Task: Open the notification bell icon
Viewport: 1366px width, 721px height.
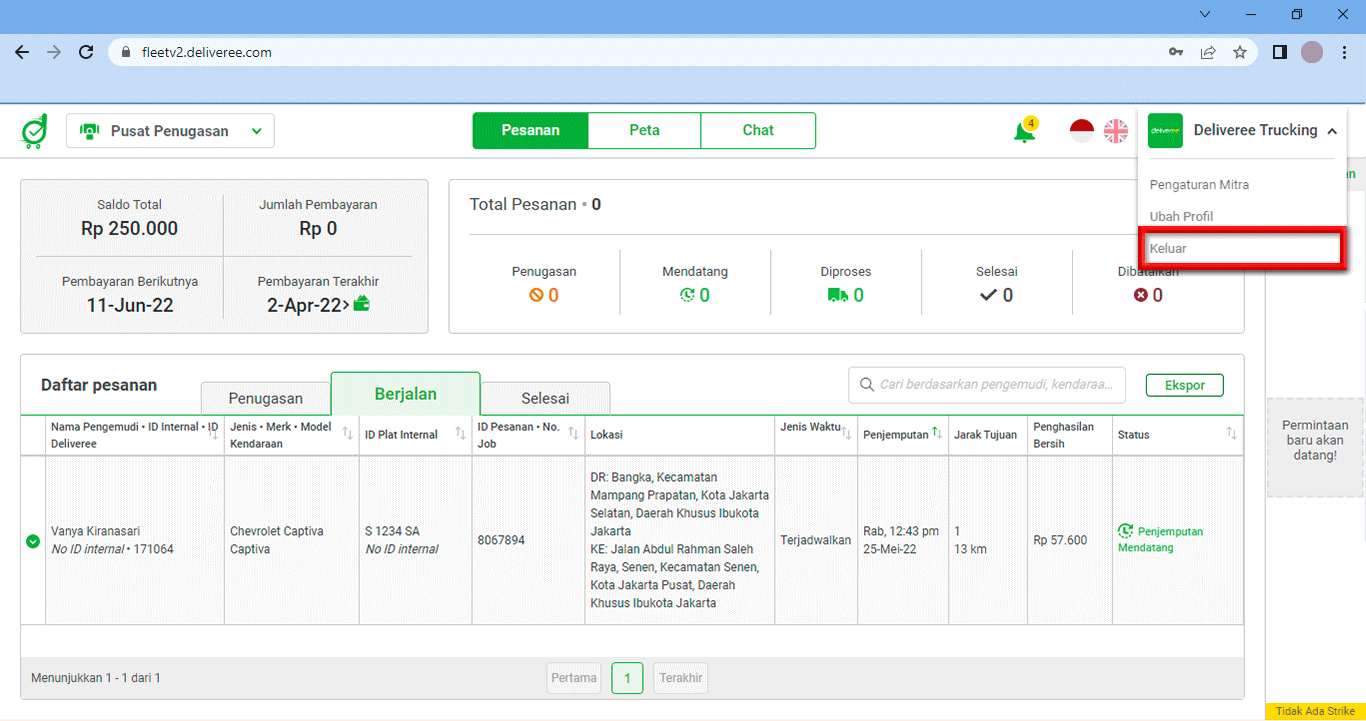Action: click(1024, 131)
